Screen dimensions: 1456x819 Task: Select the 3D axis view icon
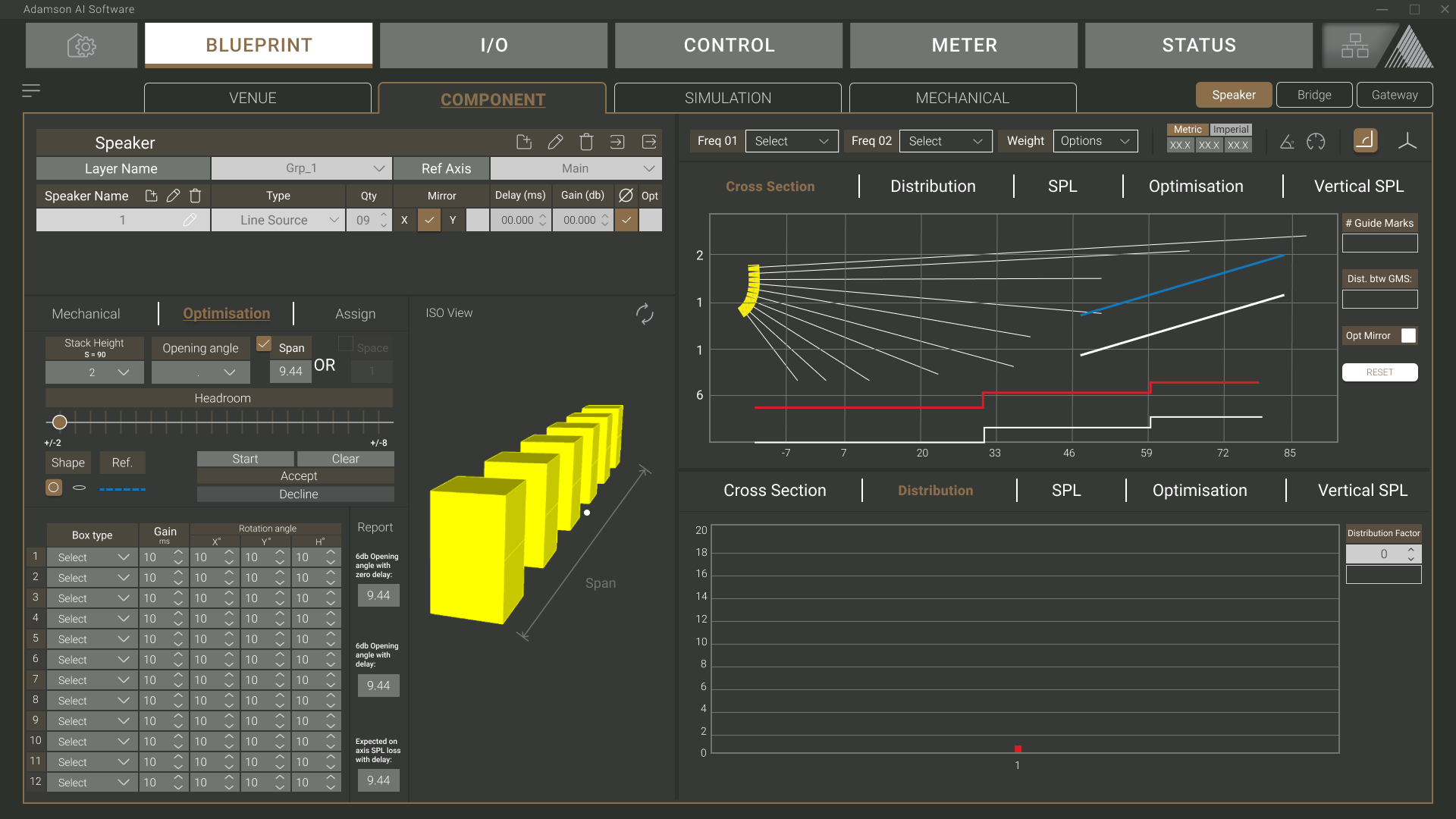tap(1407, 142)
